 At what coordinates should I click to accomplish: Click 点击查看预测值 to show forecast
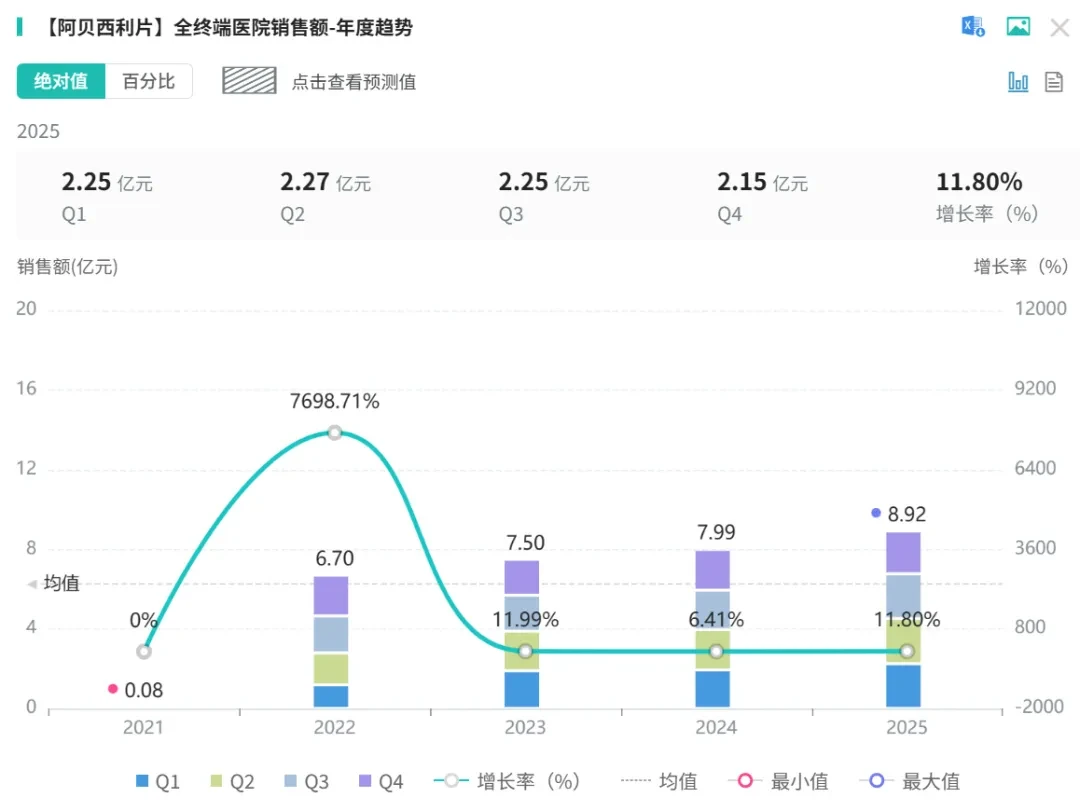[x=353, y=82]
